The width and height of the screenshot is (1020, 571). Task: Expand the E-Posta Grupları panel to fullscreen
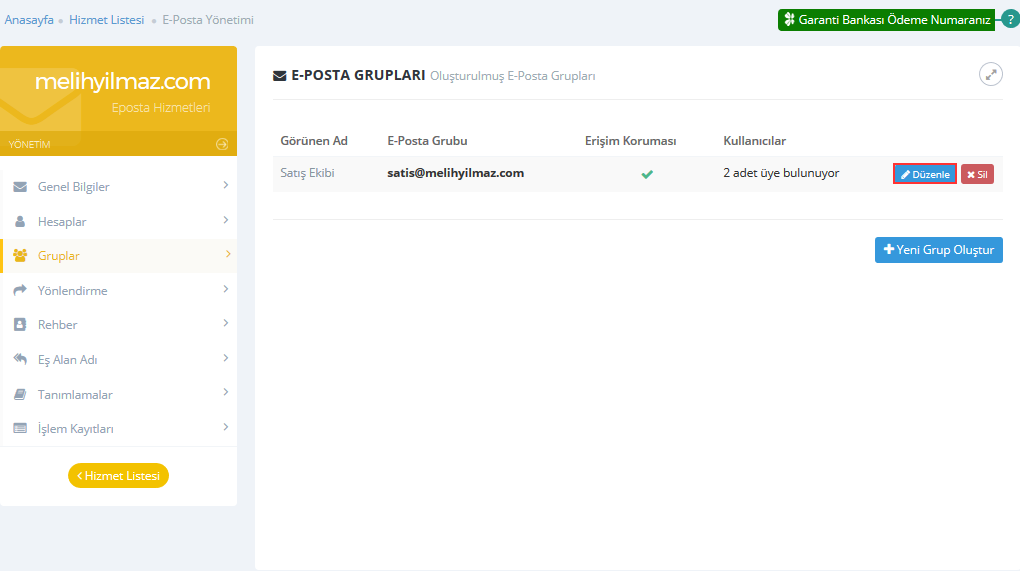coord(990,74)
